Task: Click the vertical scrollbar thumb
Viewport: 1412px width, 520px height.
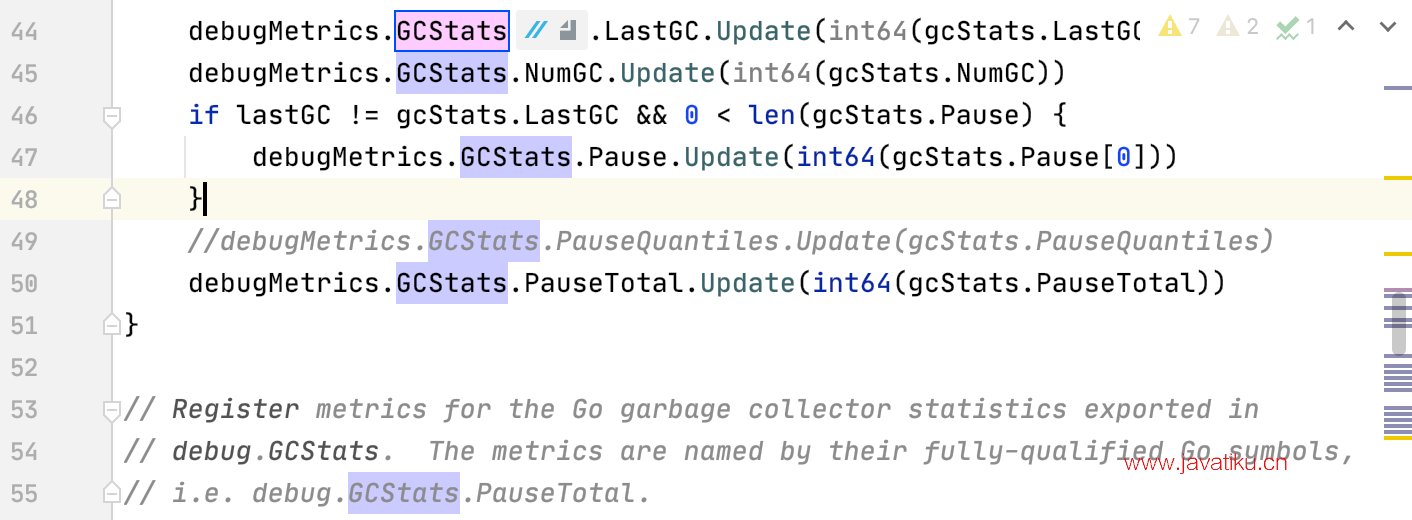Action: [x=1400, y=324]
